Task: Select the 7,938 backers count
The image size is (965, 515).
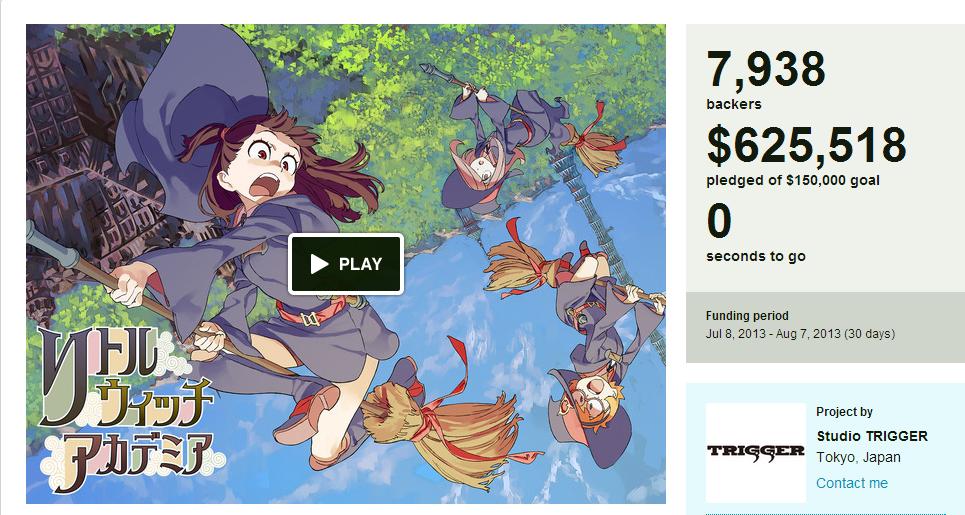Action: point(766,70)
